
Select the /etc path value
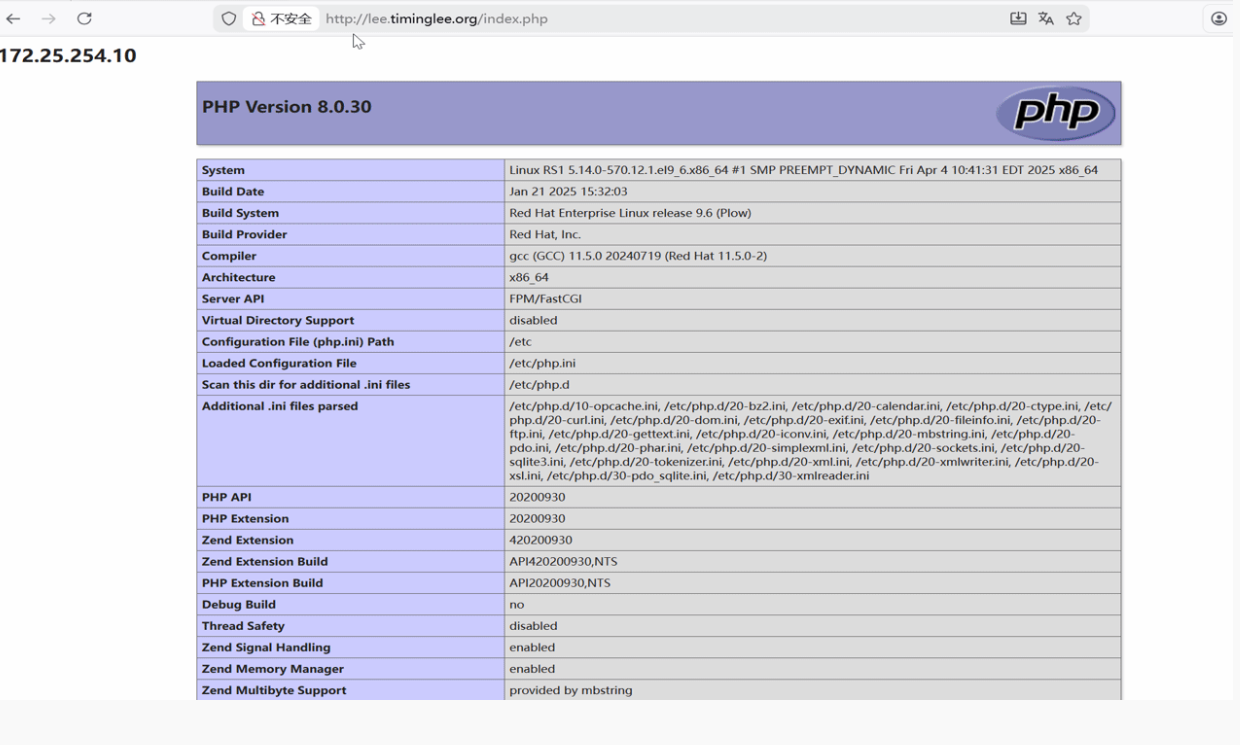520,342
